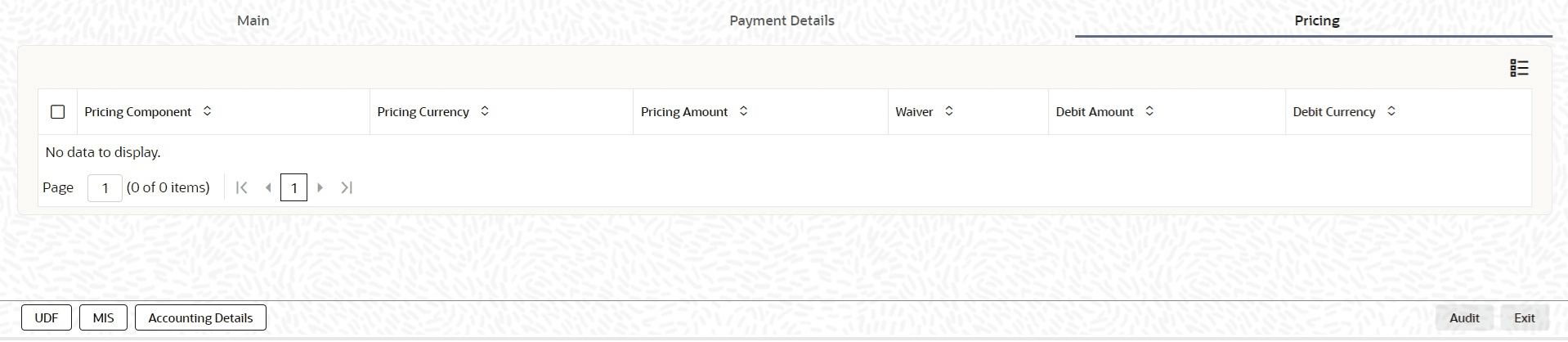1568x342 pixels.
Task: Open the Payment Details tab
Action: 782,20
